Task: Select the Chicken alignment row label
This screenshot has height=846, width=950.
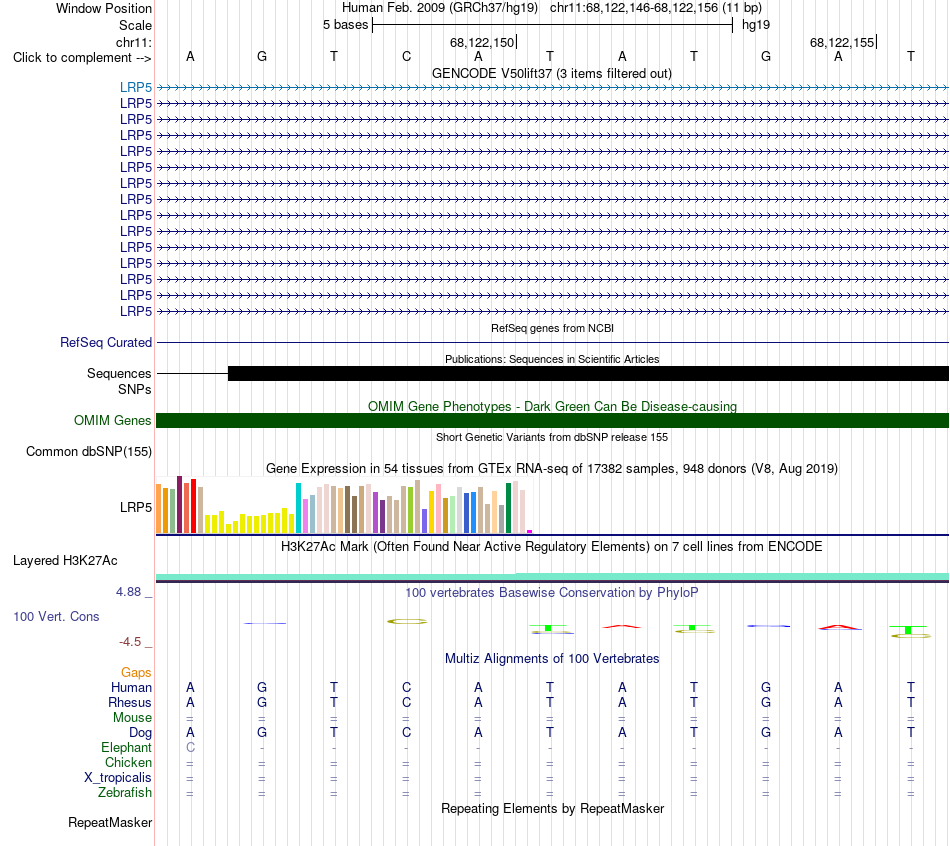Action: [x=128, y=762]
